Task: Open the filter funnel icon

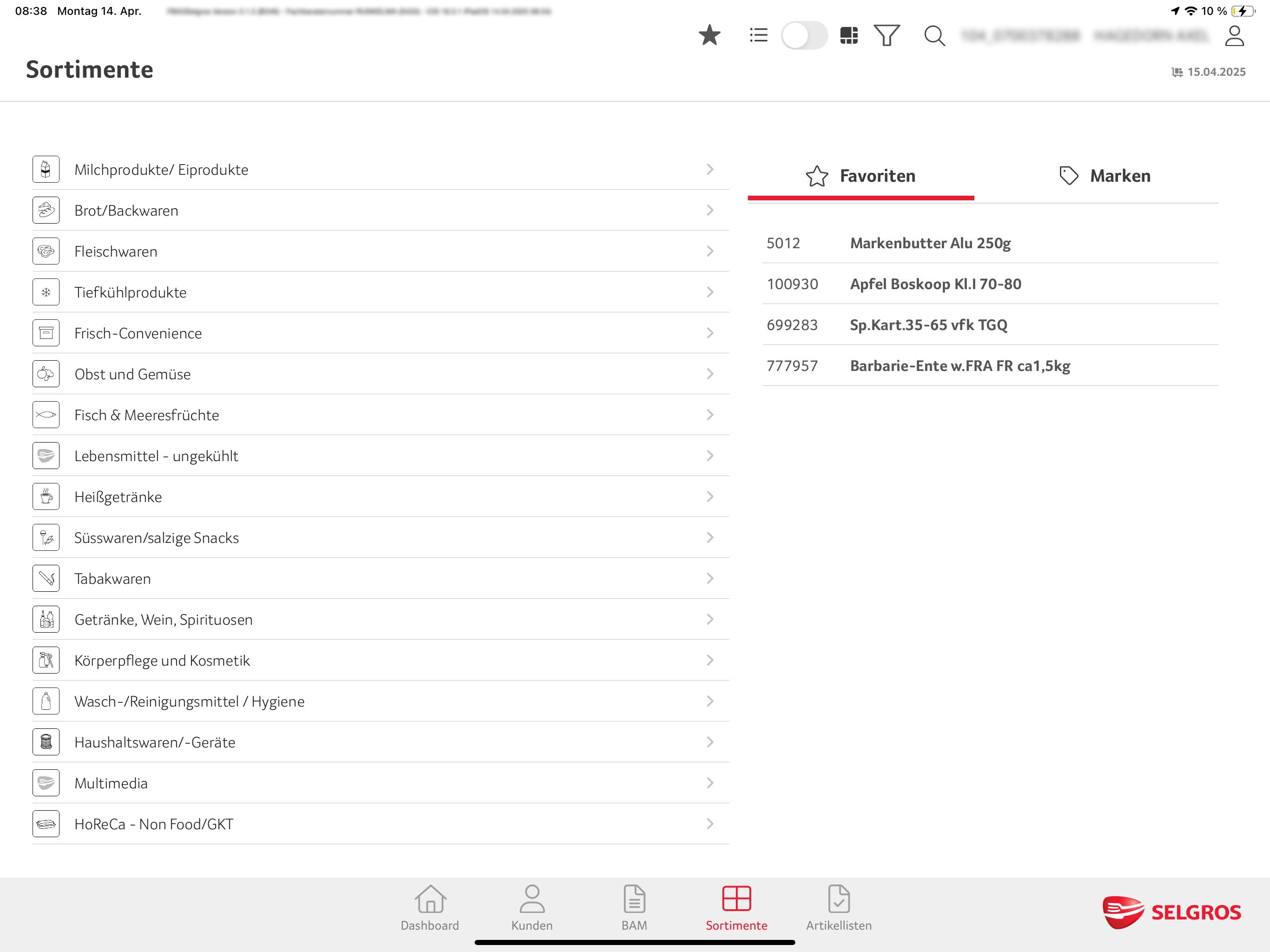Action: coord(886,36)
